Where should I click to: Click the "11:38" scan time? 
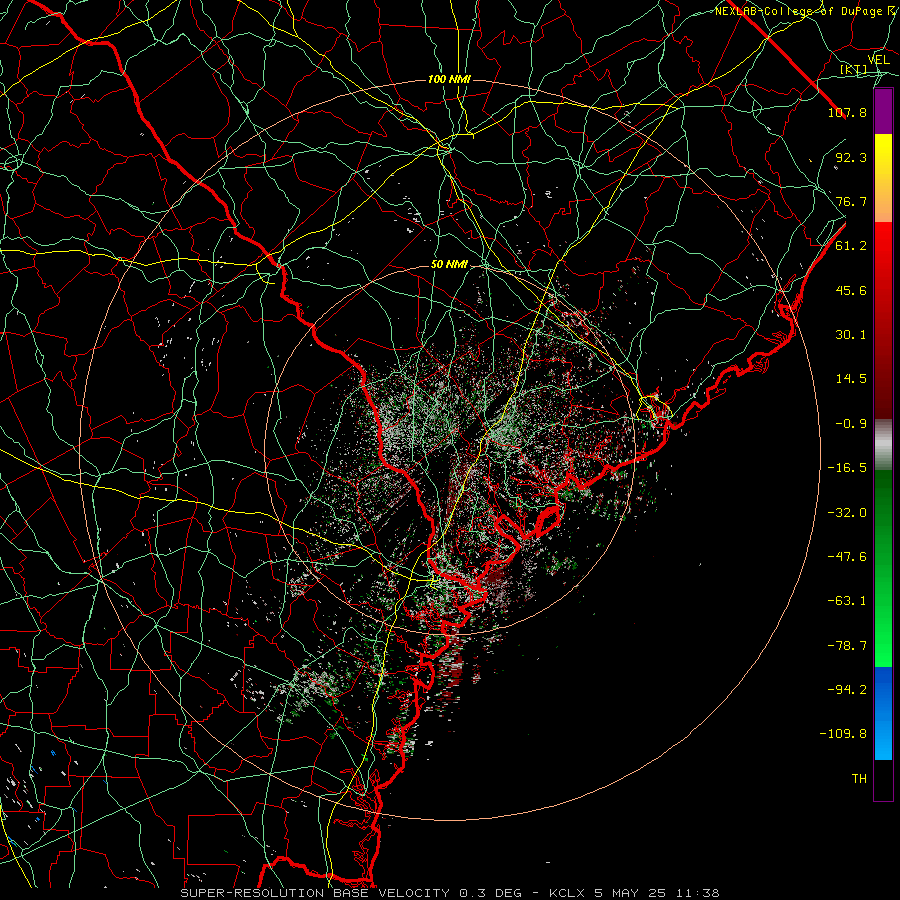click(x=697, y=893)
